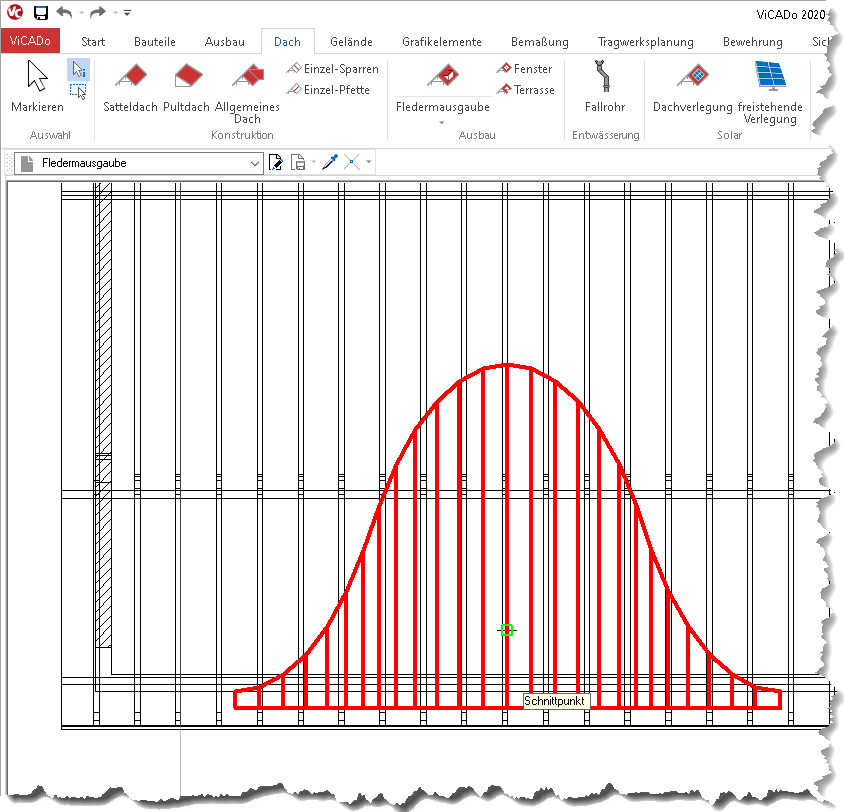Click the intersection snap cross icon
The height and width of the screenshot is (812, 844).
pos(352,162)
